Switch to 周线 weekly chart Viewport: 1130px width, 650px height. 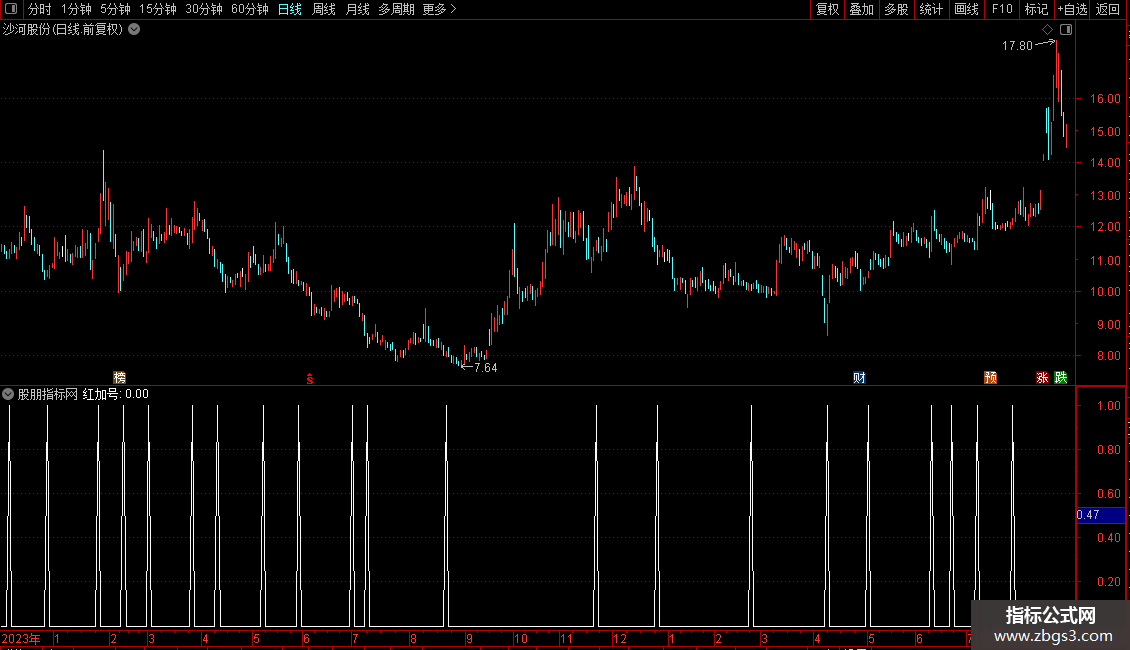(324, 9)
